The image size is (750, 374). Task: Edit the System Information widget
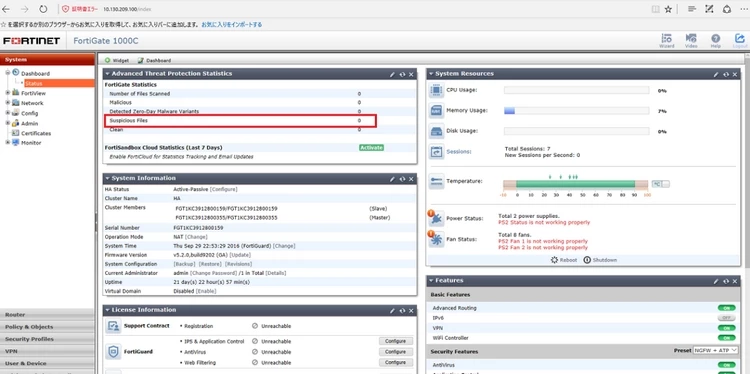(x=392, y=179)
